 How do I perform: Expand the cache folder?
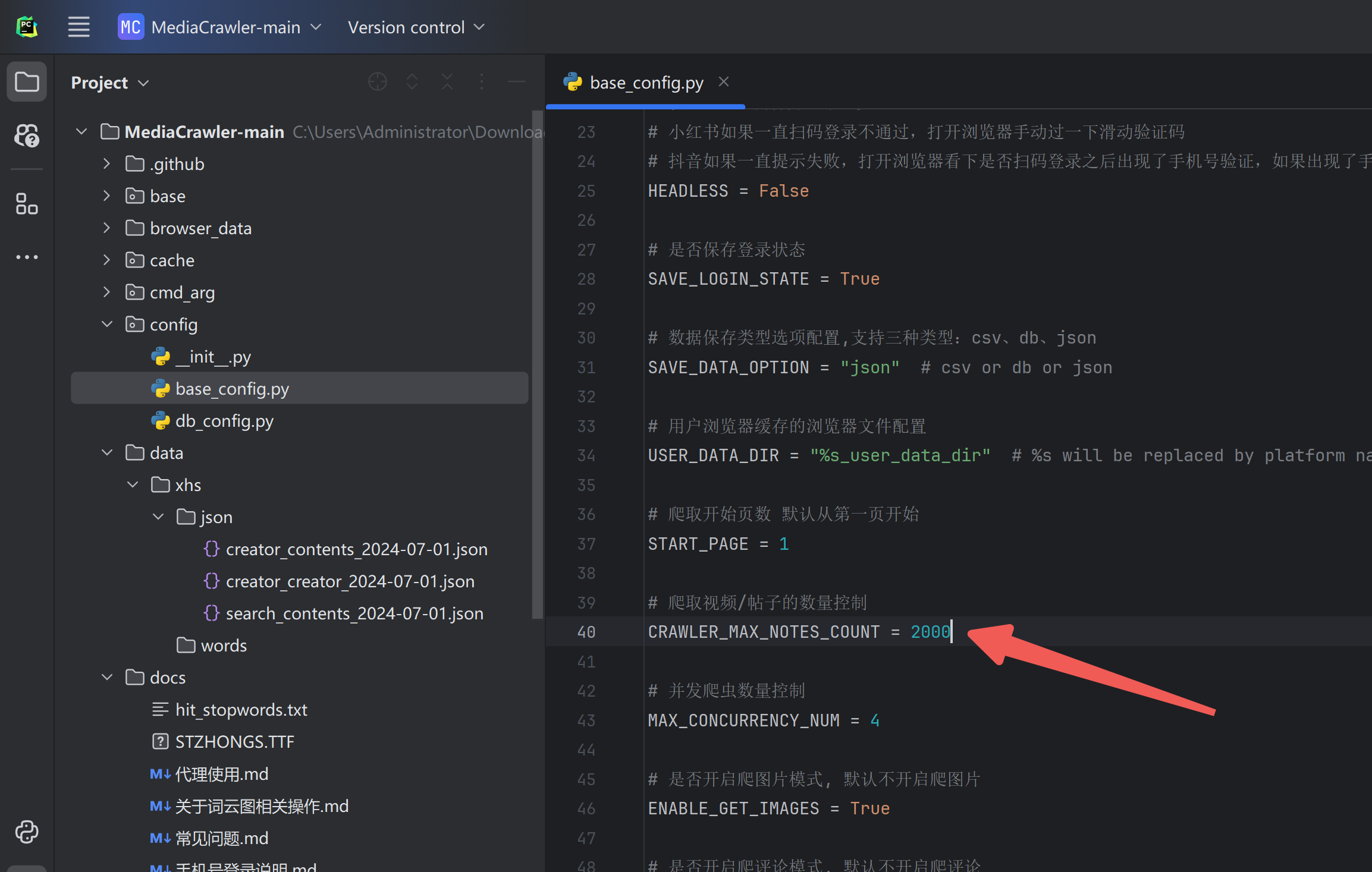tap(106, 260)
